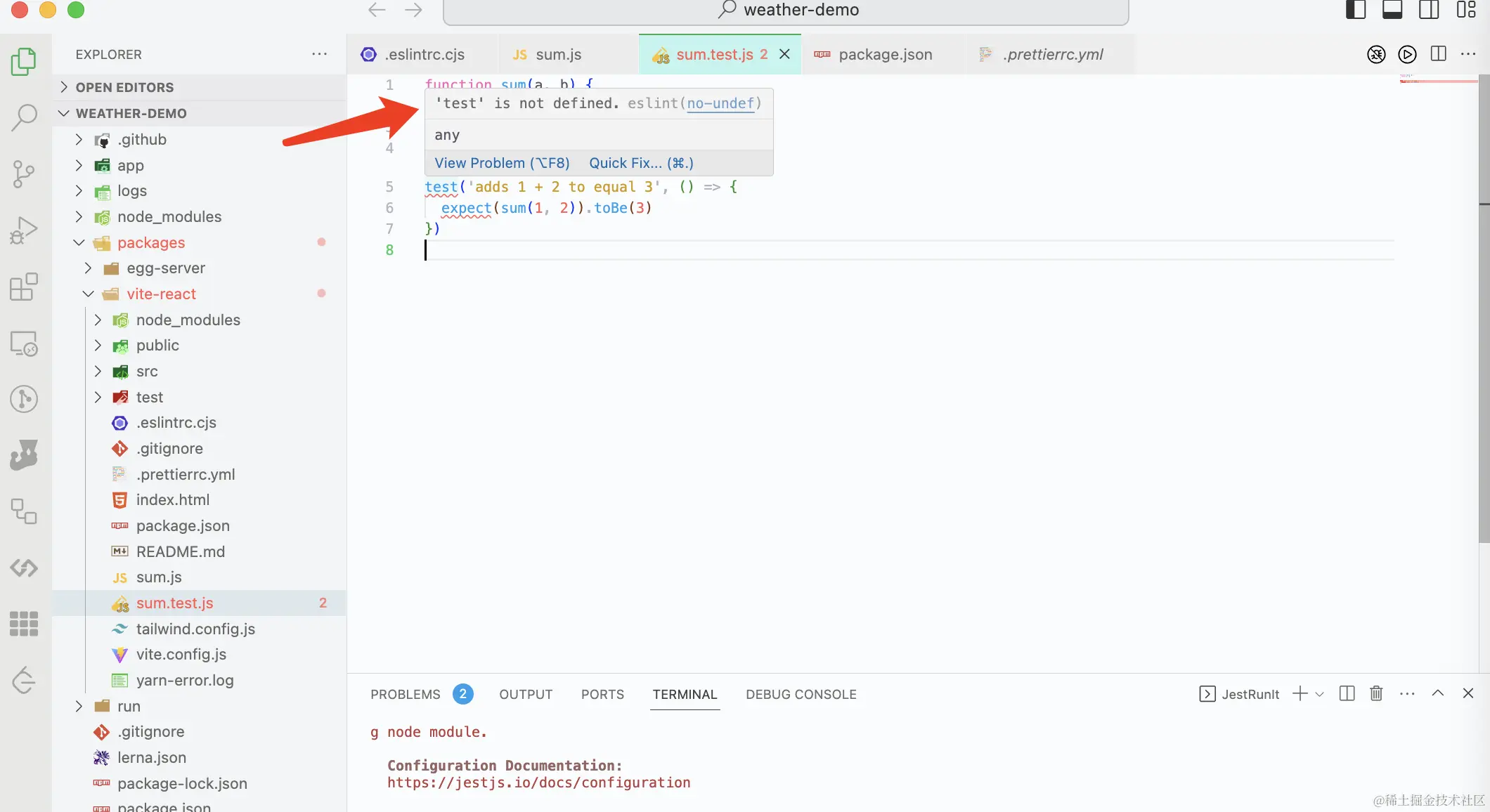Toggle primary sidebar layout button
Image resolution: width=1490 pixels, height=812 pixels.
(1355, 10)
